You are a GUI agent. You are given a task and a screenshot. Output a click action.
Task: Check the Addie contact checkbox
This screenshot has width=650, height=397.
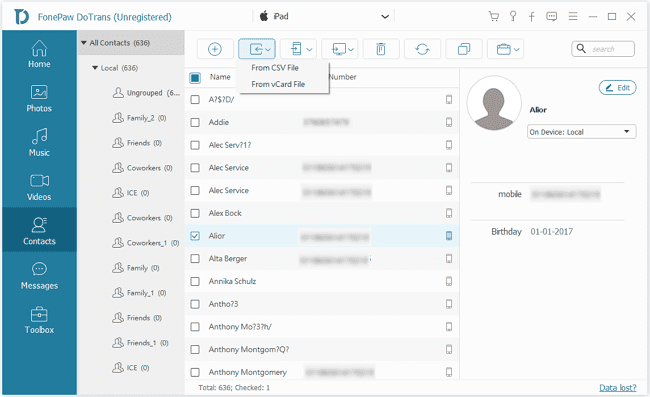tap(195, 122)
